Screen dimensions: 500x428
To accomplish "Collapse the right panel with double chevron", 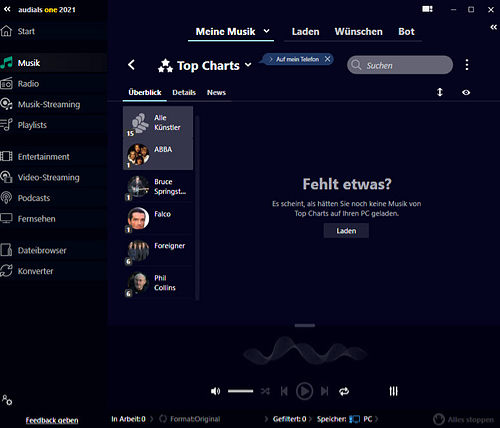I will coord(494,27).
